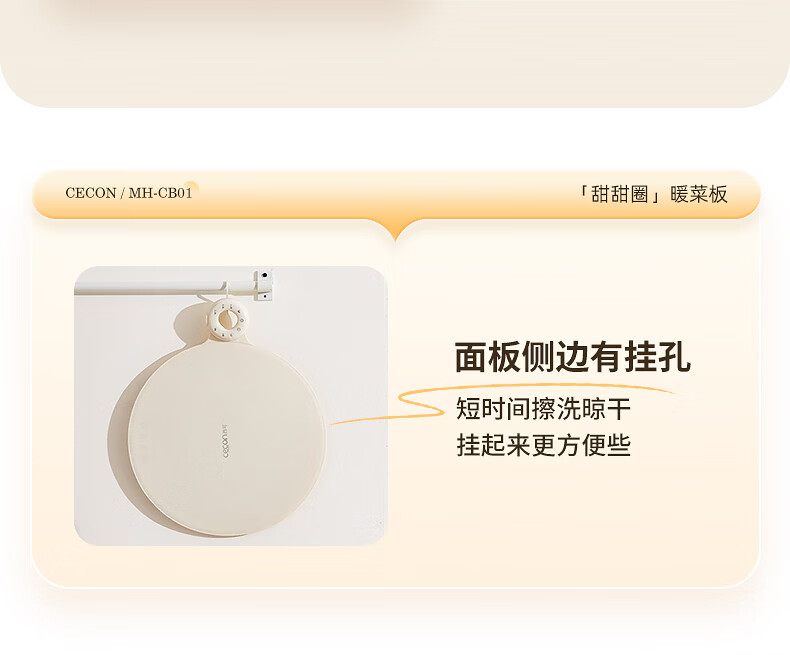Click the heading 面板侧边有挂孔
This screenshot has width=790, height=655.
pyautogui.click(x=572, y=357)
